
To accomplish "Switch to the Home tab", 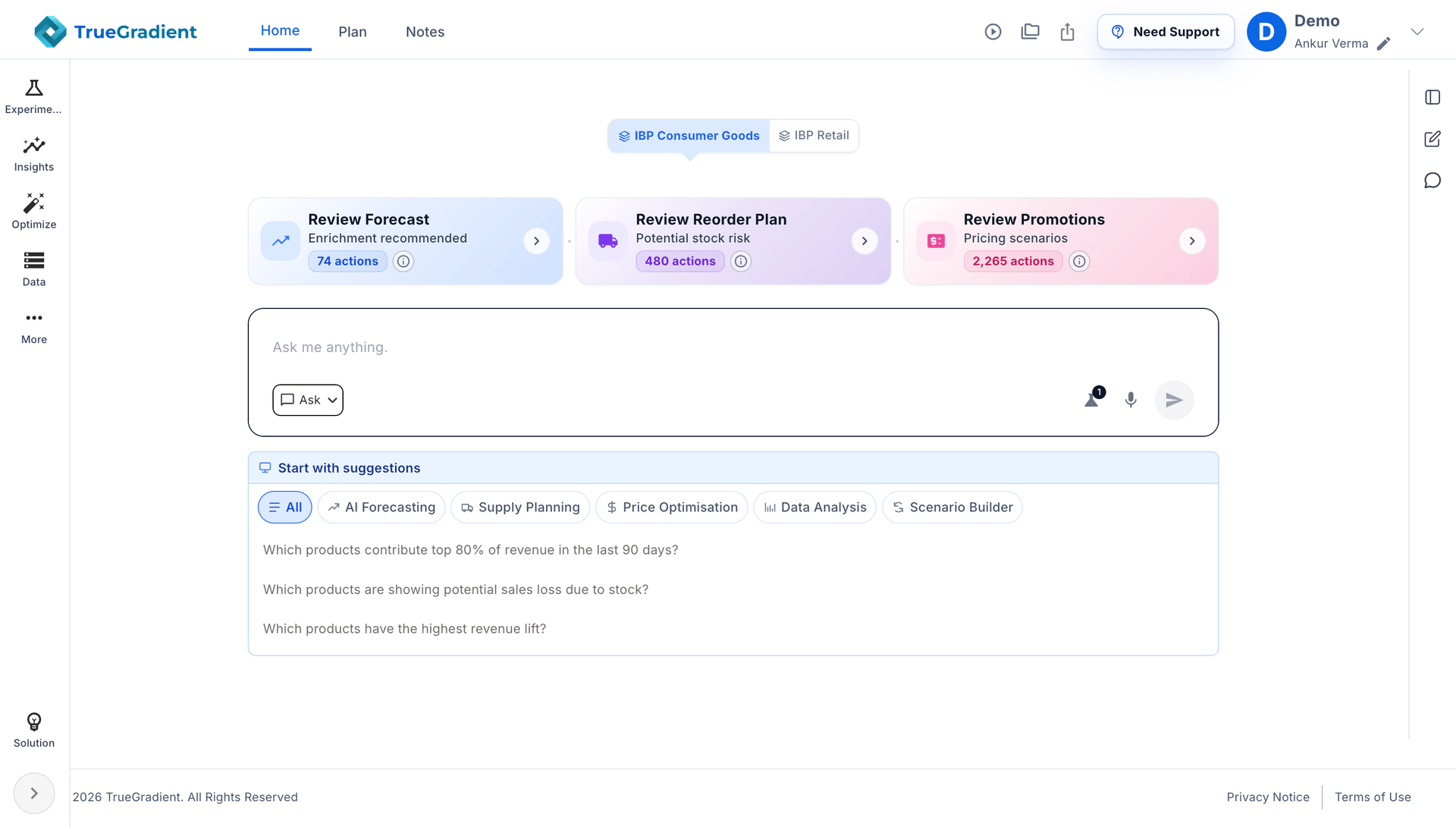I will pyautogui.click(x=280, y=31).
